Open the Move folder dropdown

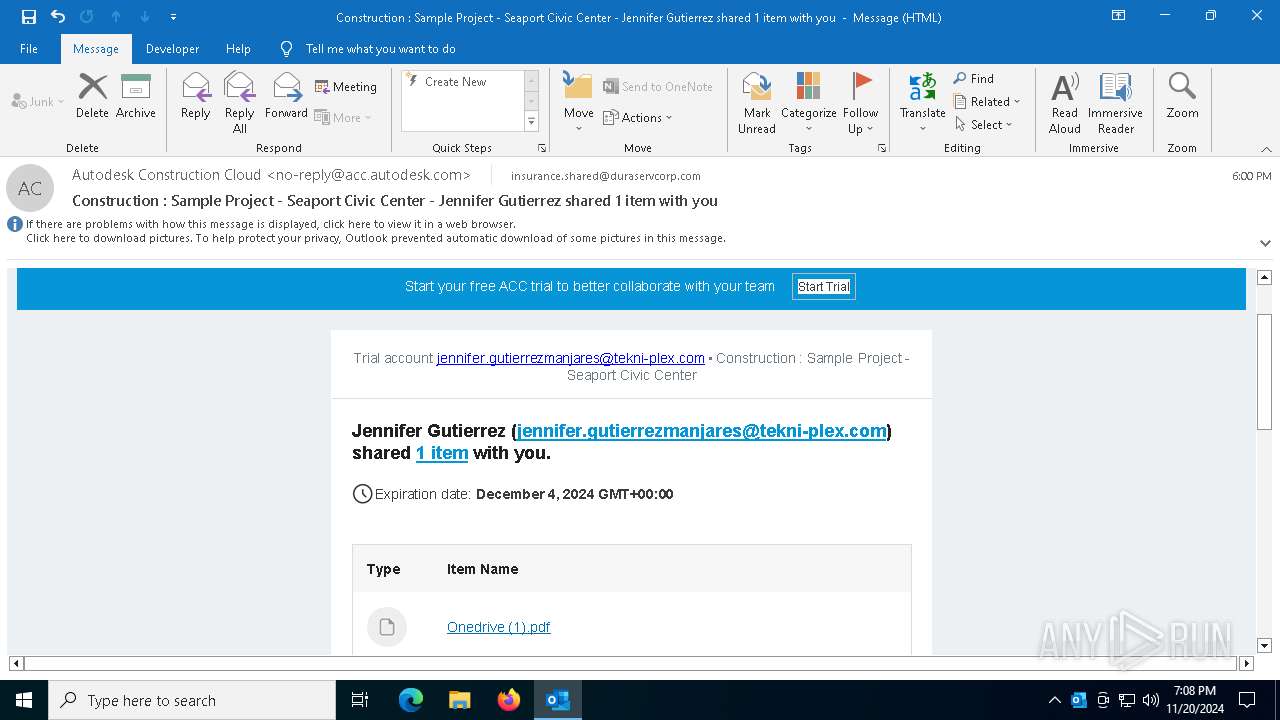pos(578,102)
